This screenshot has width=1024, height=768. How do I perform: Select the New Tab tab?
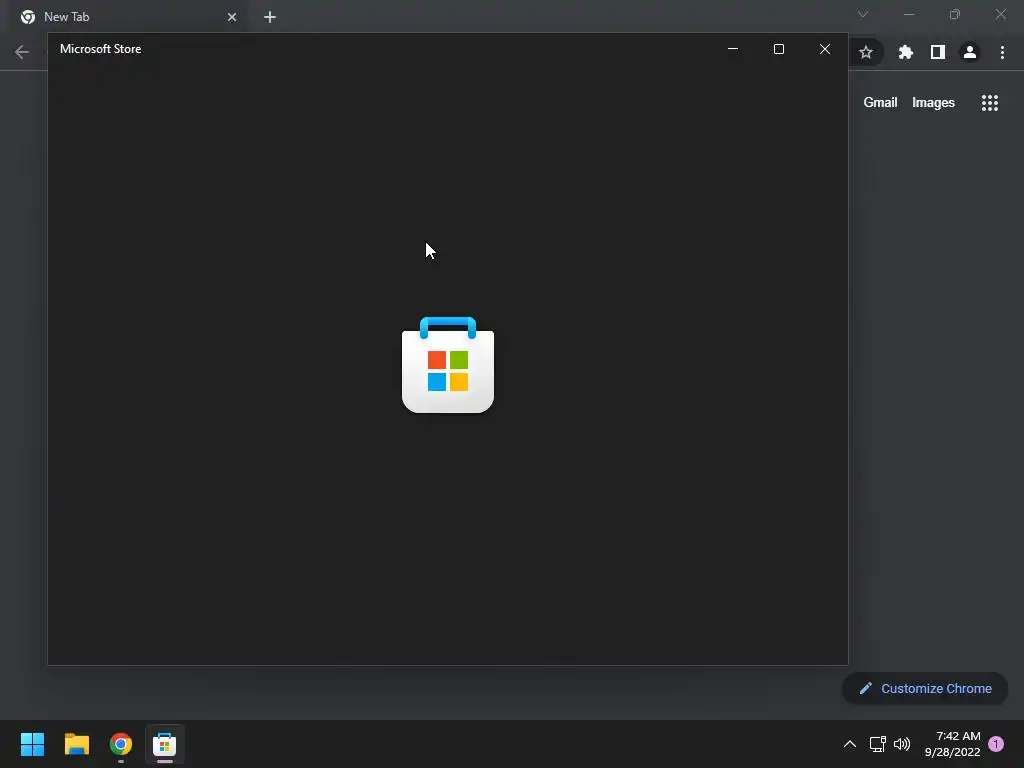127,17
